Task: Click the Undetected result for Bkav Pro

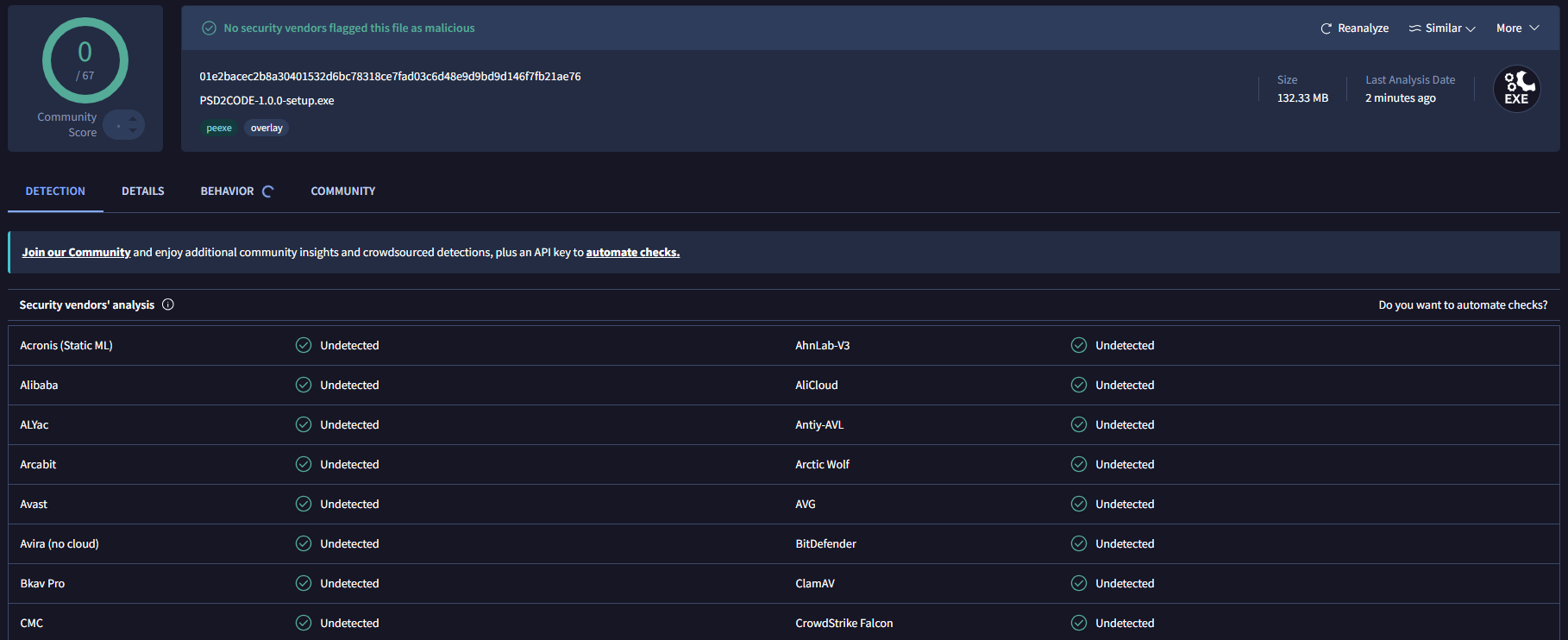Action: click(x=349, y=583)
